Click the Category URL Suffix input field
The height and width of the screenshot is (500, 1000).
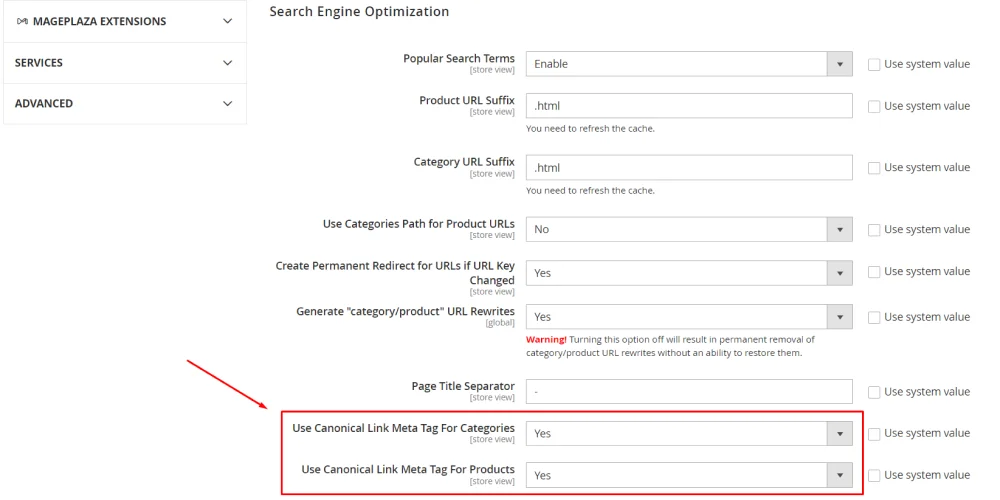click(x=689, y=168)
